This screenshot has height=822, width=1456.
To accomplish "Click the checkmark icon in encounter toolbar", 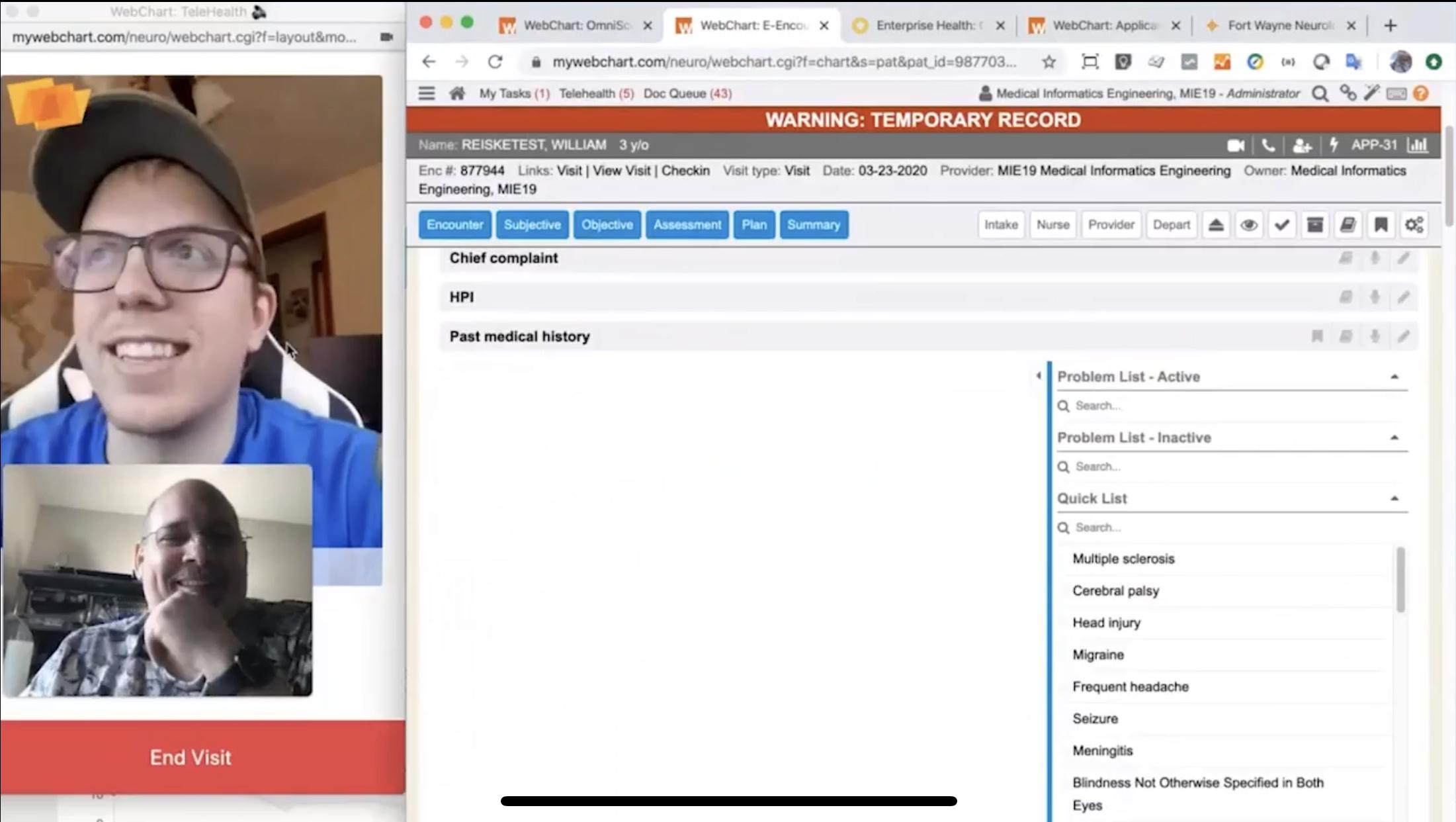I will point(1281,225).
